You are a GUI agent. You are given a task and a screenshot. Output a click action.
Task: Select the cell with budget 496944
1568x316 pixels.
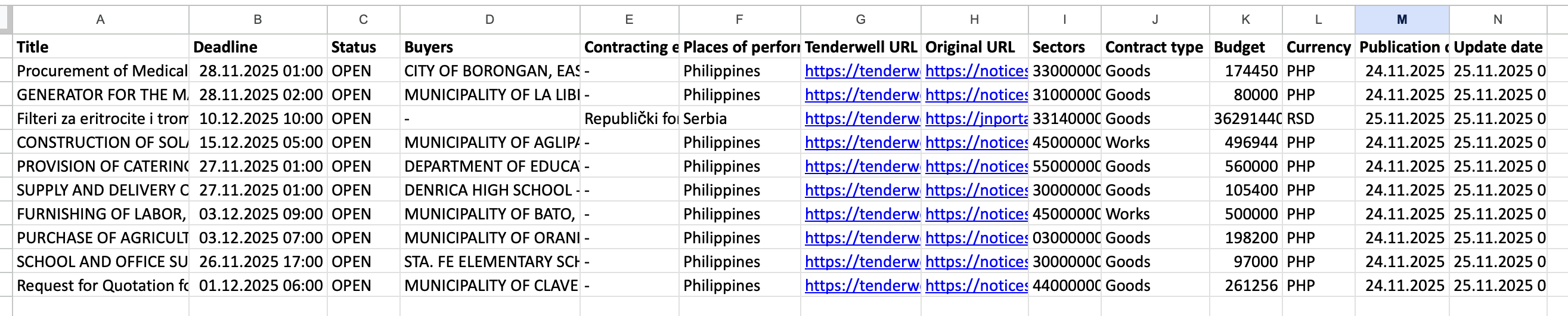[1245, 142]
